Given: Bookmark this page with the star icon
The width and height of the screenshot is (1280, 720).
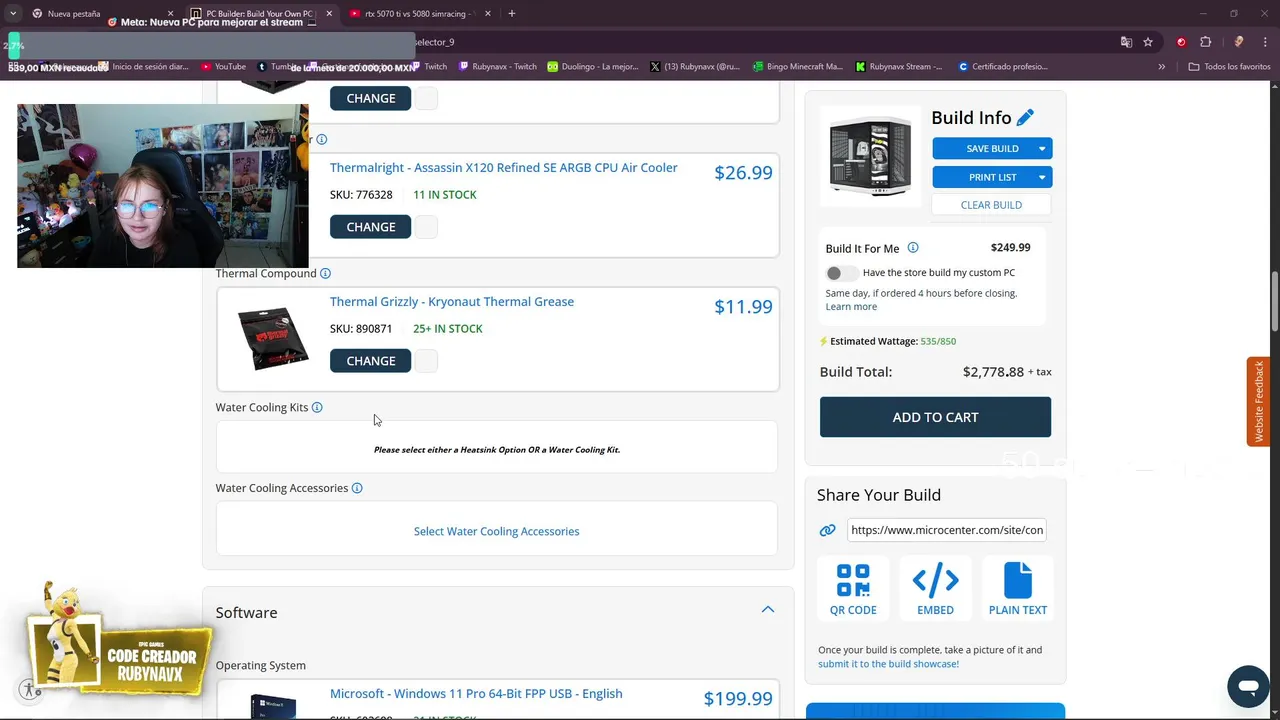Looking at the screenshot, I should coord(1148,42).
